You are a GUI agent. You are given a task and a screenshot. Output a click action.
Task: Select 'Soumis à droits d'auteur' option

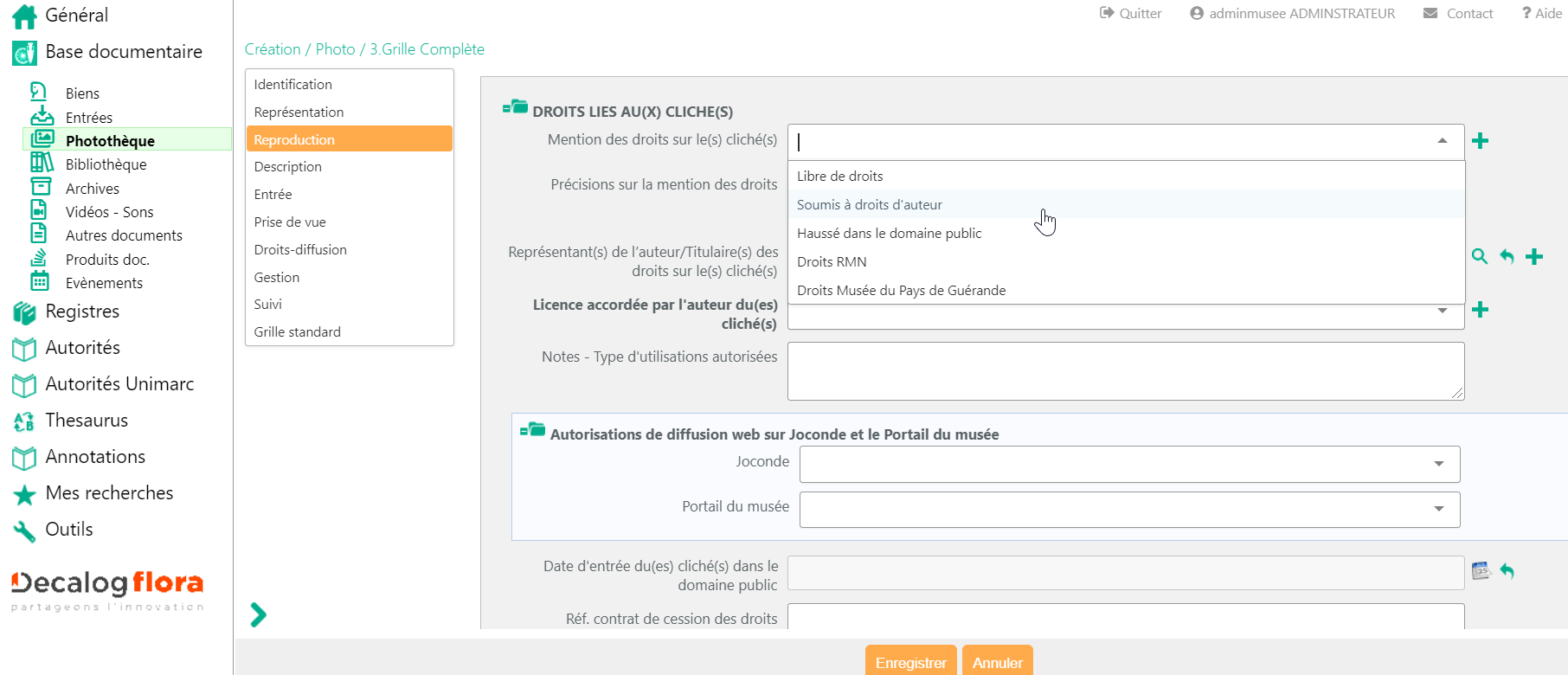869,205
